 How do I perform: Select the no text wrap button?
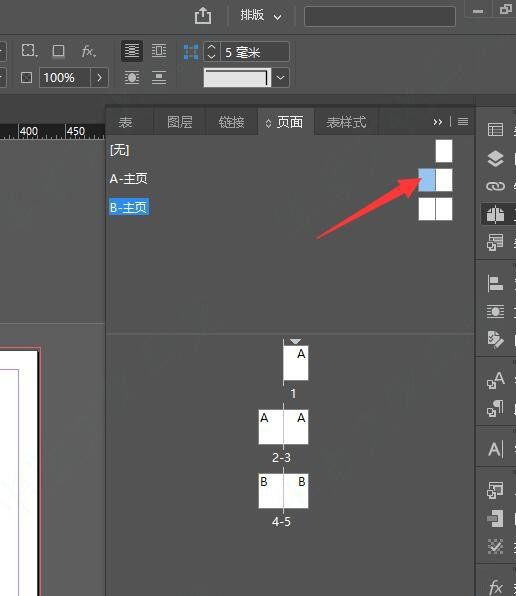(132, 51)
